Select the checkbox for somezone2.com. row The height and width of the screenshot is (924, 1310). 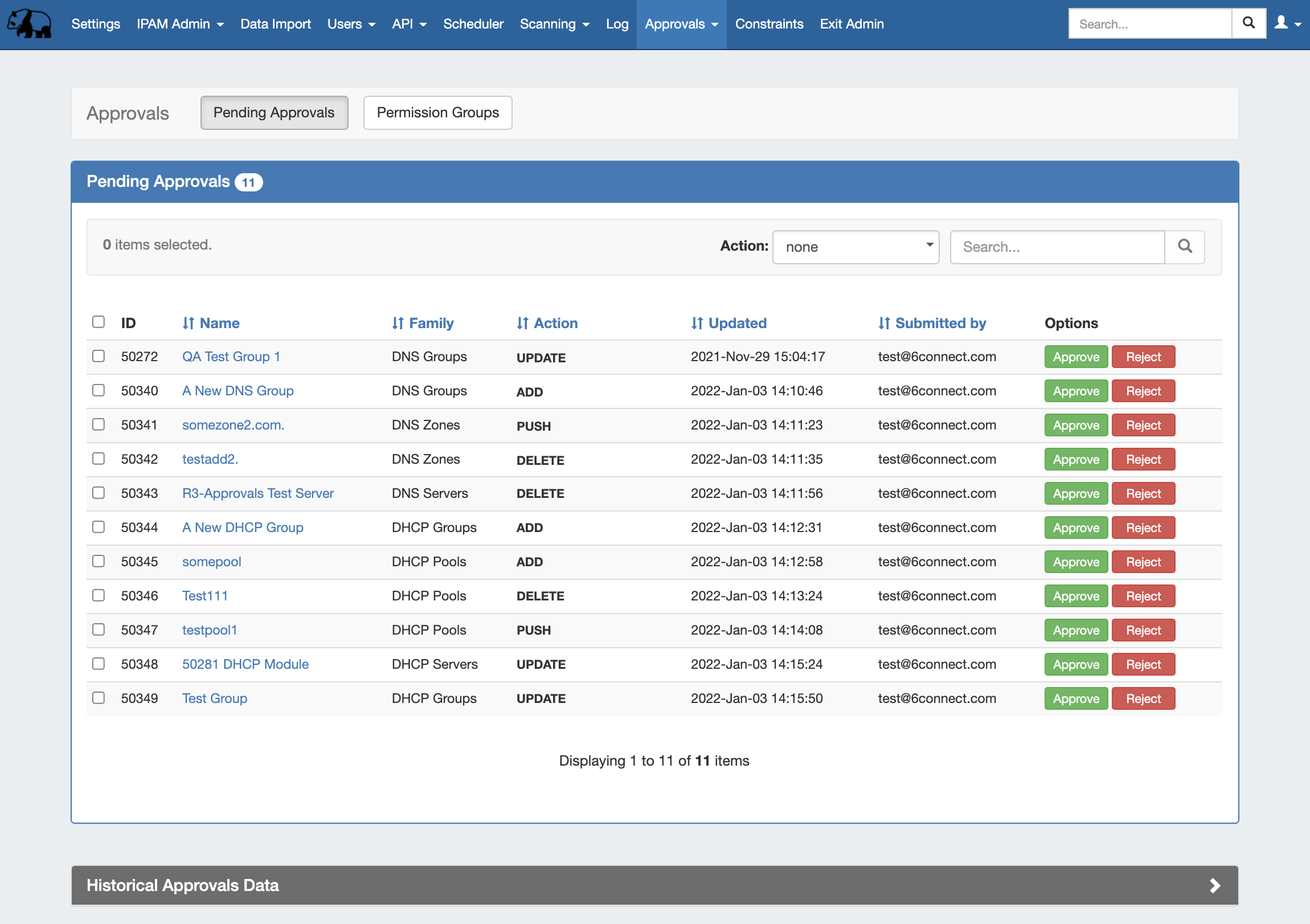(x=99, y=424)
